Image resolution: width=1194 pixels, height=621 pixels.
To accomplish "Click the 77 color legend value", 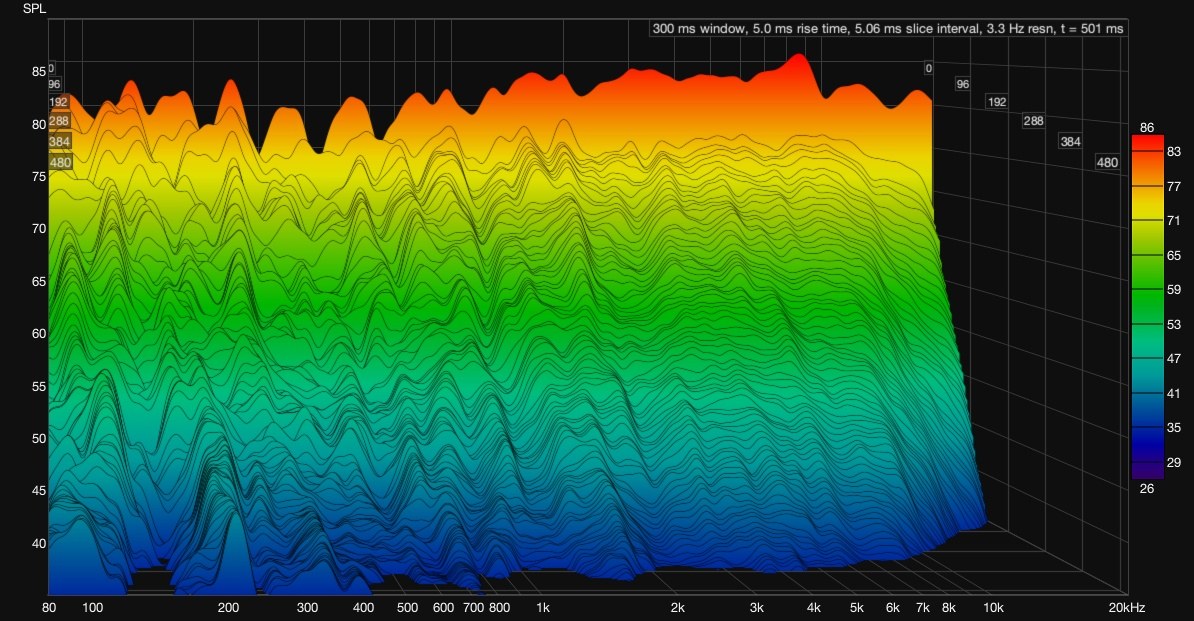I will [x=1173, y=186].
